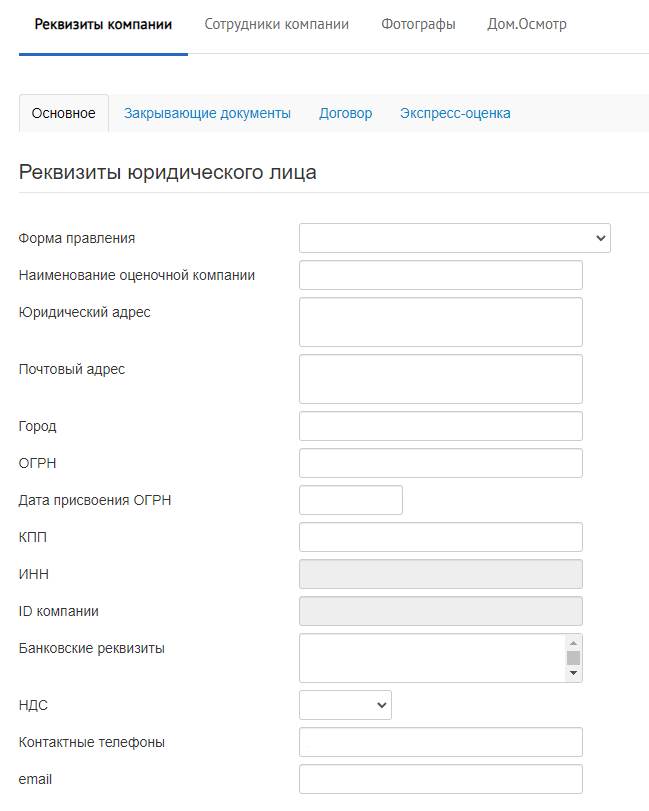
Task: Focus the Юридический адрес text area
Action: (441, 322)
